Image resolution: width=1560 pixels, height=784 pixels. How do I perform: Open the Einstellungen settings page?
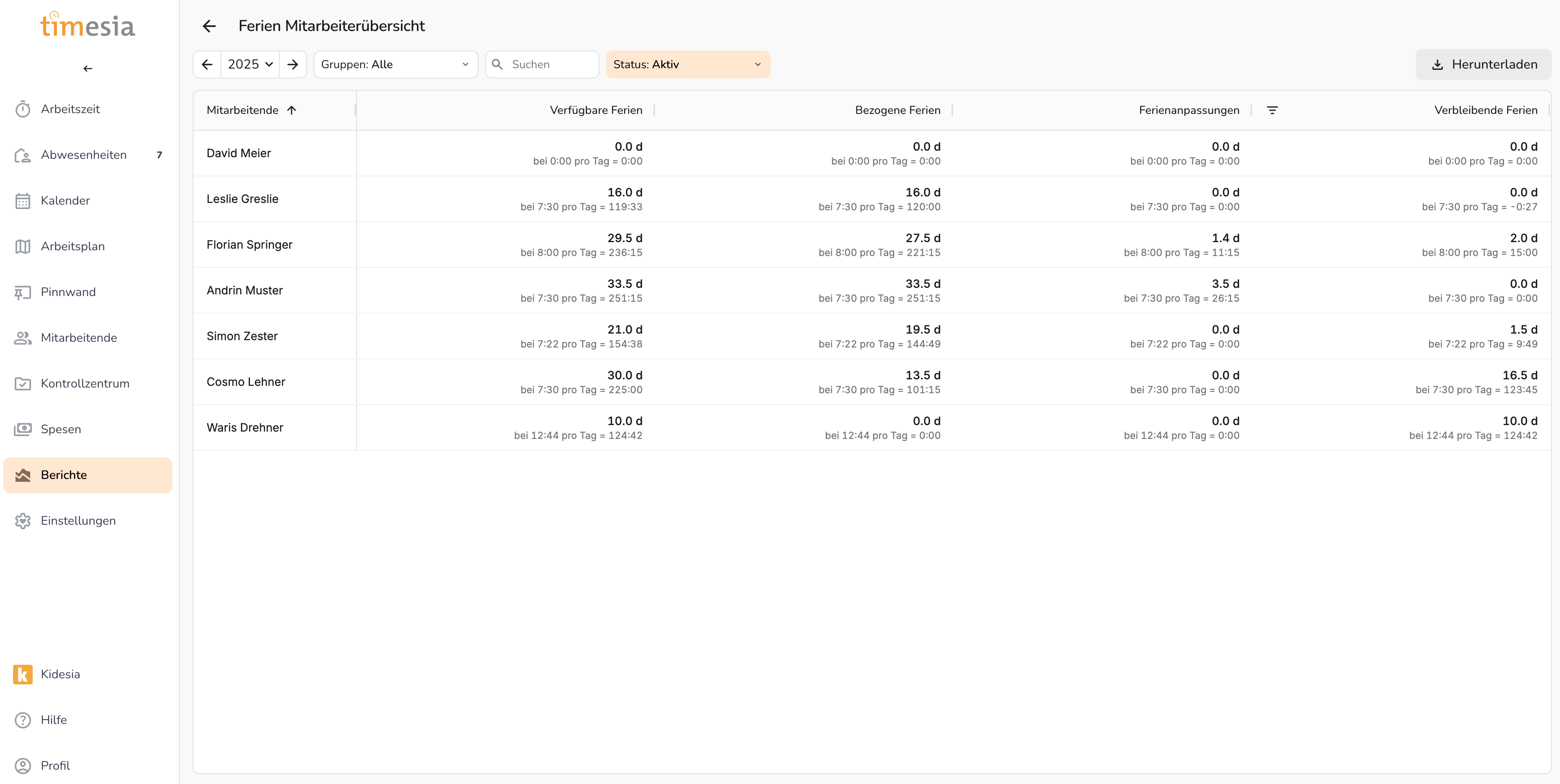78,521
